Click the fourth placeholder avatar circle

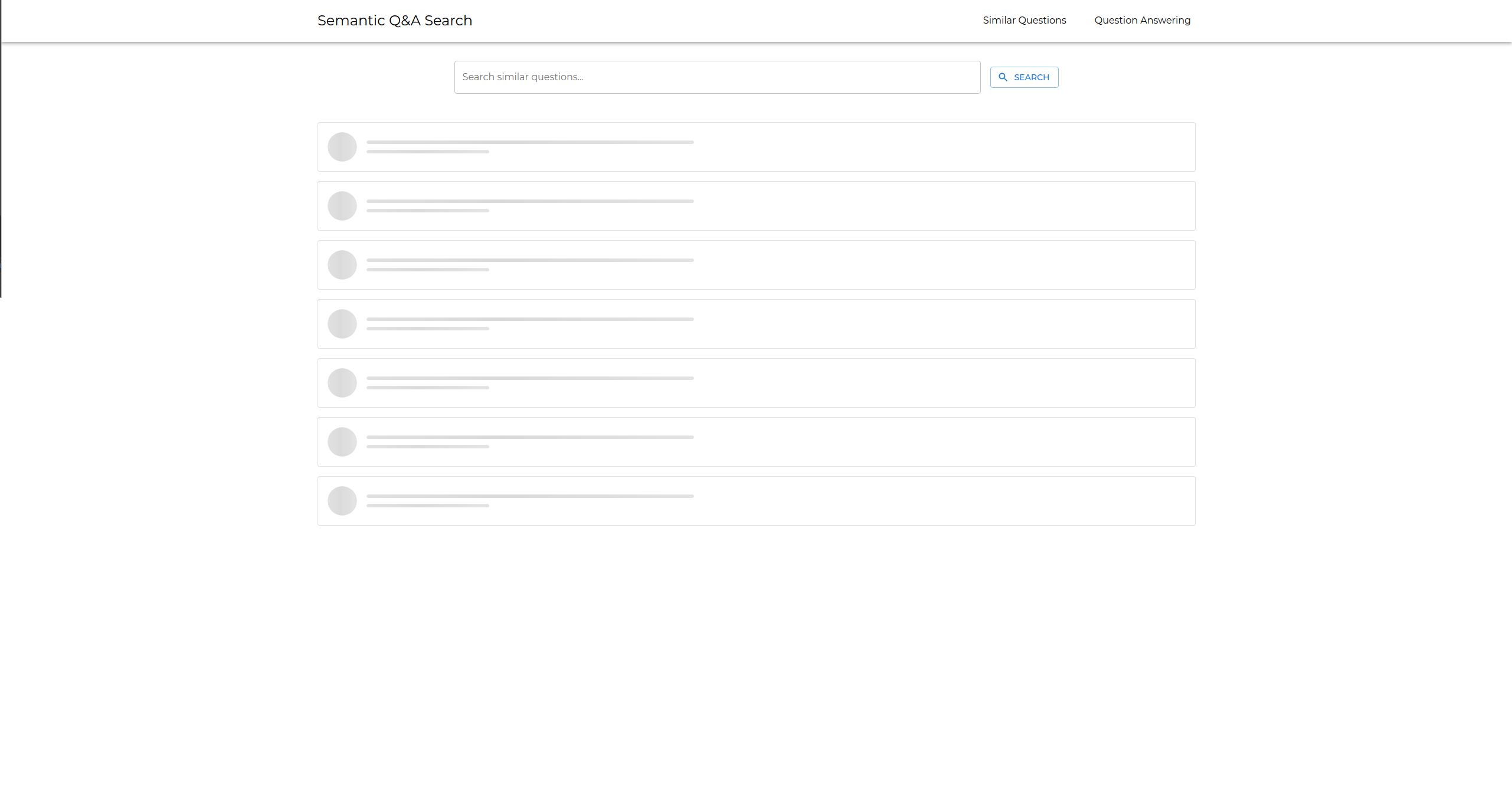(x=342, y=324)
